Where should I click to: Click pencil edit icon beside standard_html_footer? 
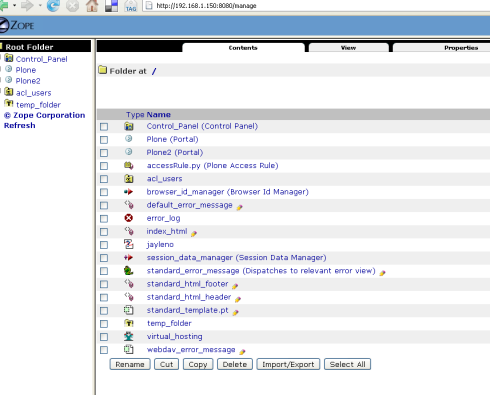pos(235,286)
